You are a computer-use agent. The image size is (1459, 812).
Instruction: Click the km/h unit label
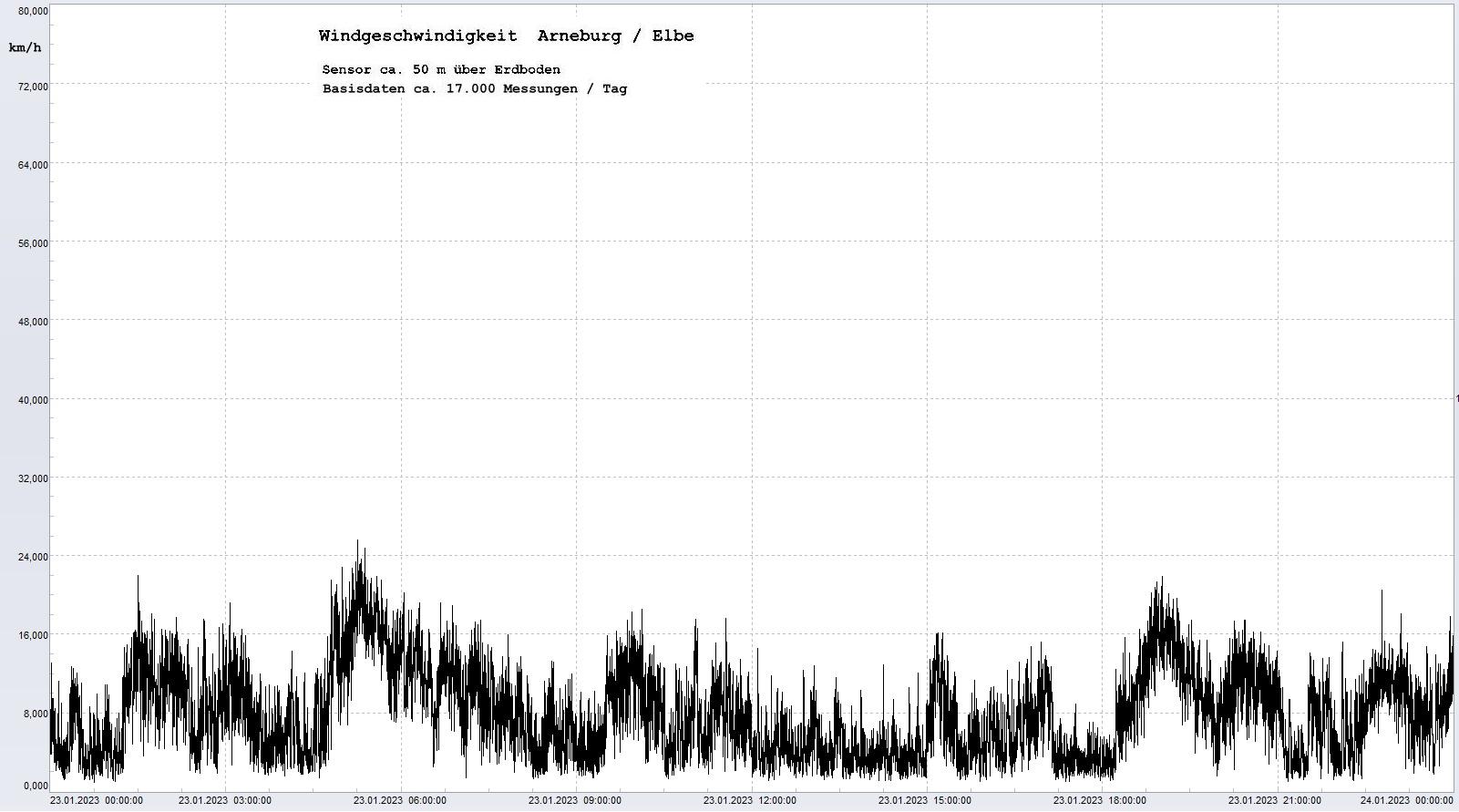pyautogui.click(x=25, y=47)
